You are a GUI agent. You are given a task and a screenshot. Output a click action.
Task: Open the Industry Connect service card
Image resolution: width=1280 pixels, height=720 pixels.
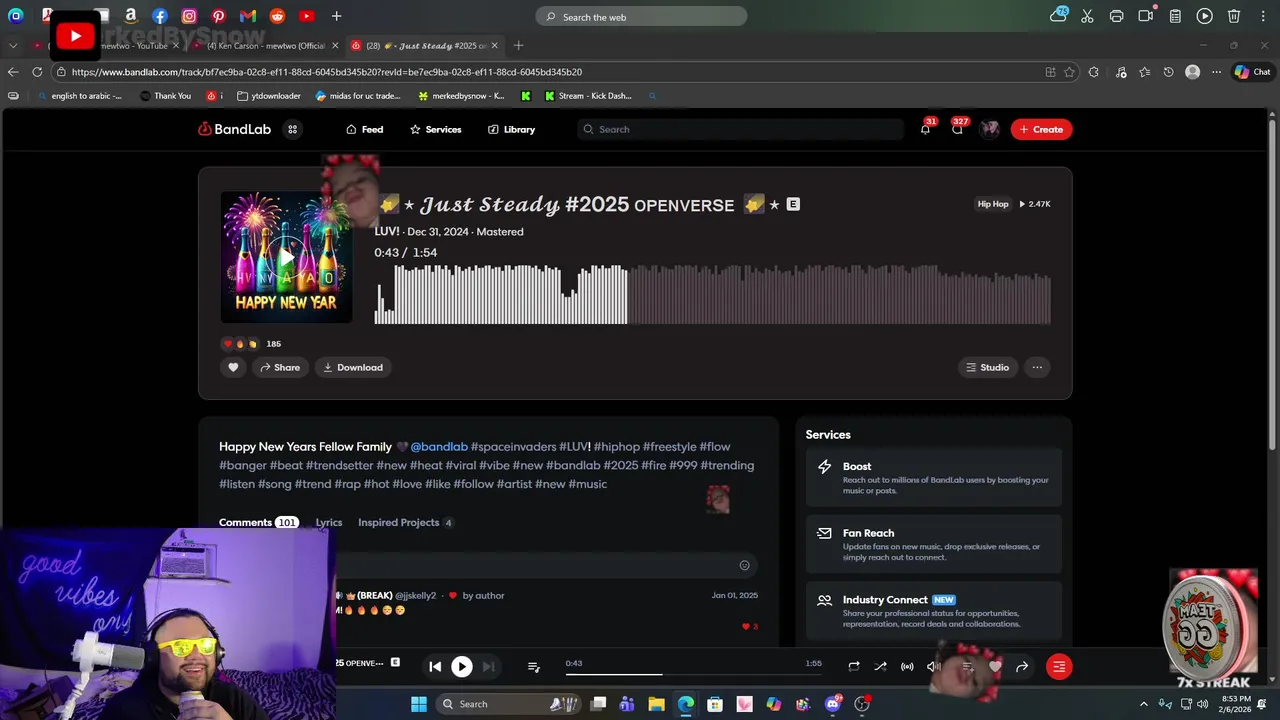point(934,611)
